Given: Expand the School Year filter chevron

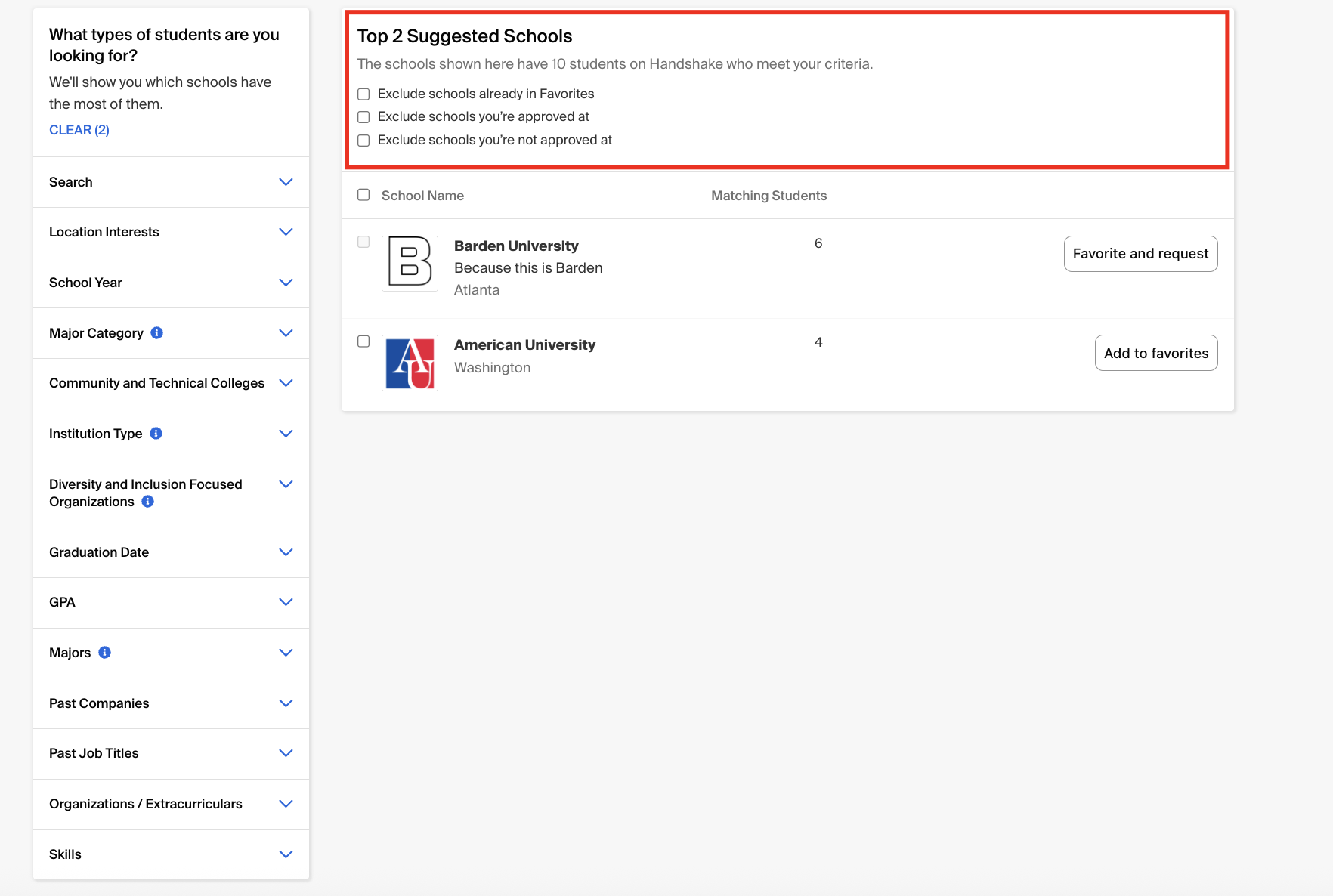Looking at the screenshot, I should 286,283.
